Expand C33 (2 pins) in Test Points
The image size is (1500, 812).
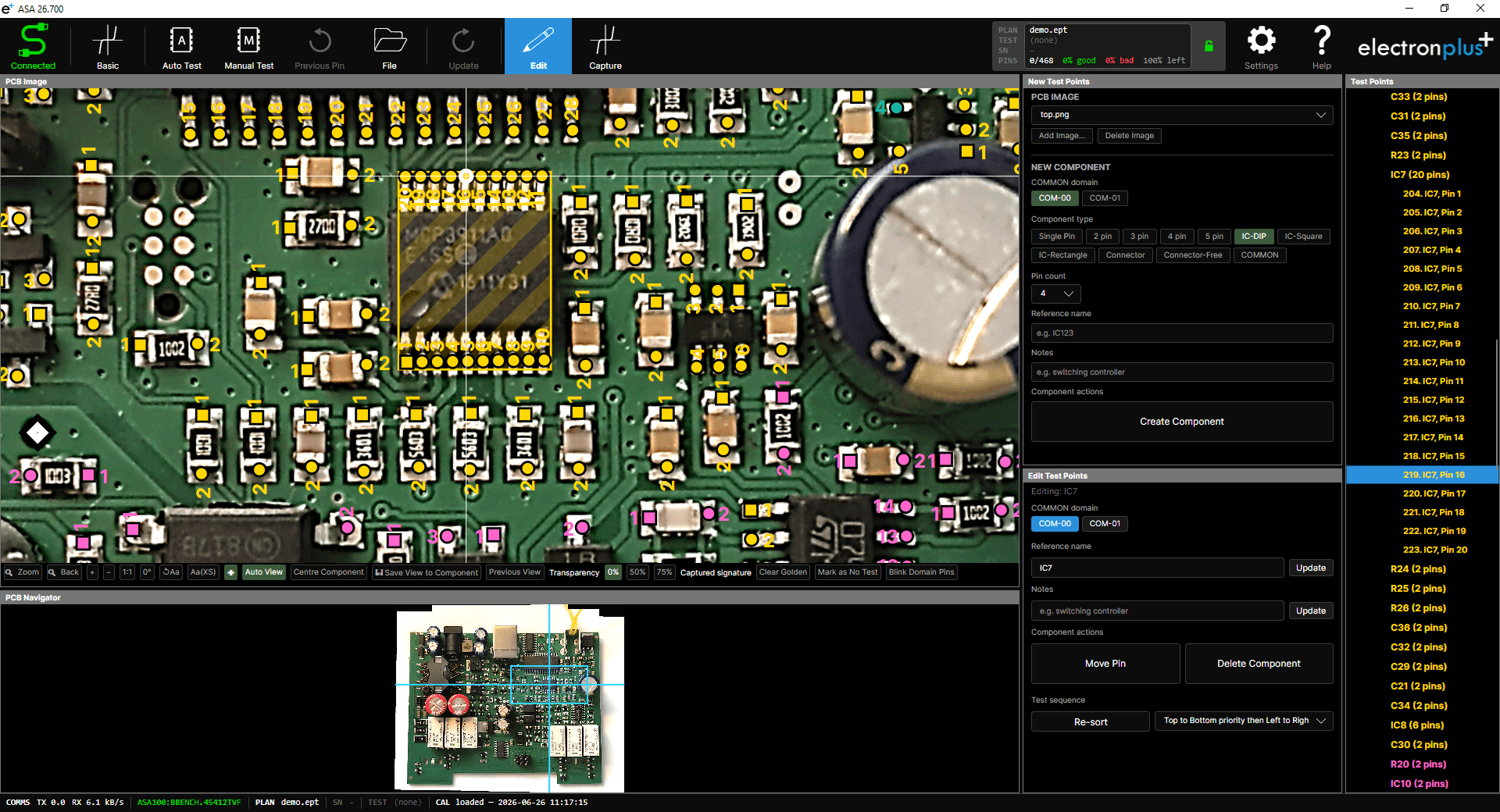1419,97
